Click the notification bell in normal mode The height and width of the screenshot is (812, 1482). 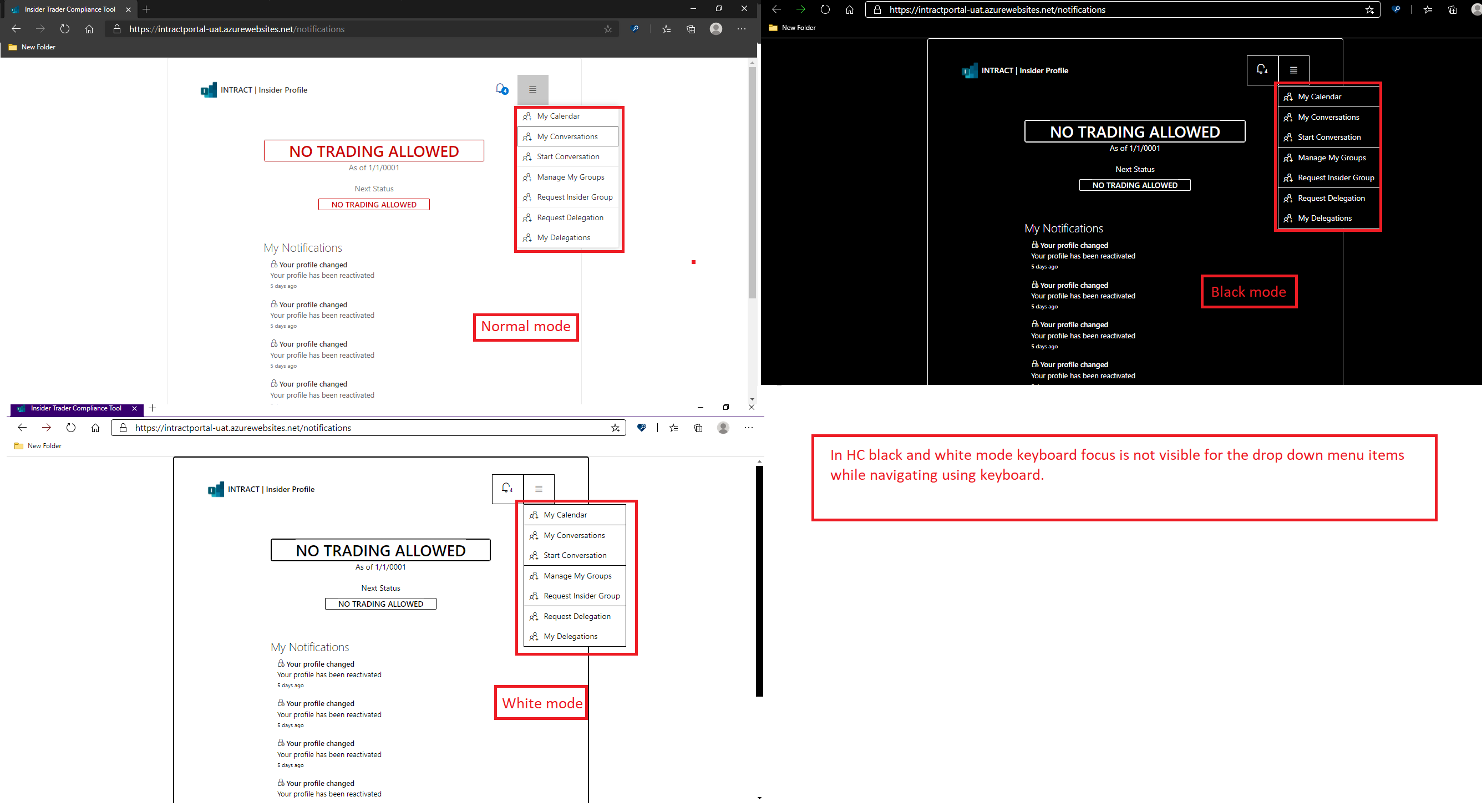(500, 89)
